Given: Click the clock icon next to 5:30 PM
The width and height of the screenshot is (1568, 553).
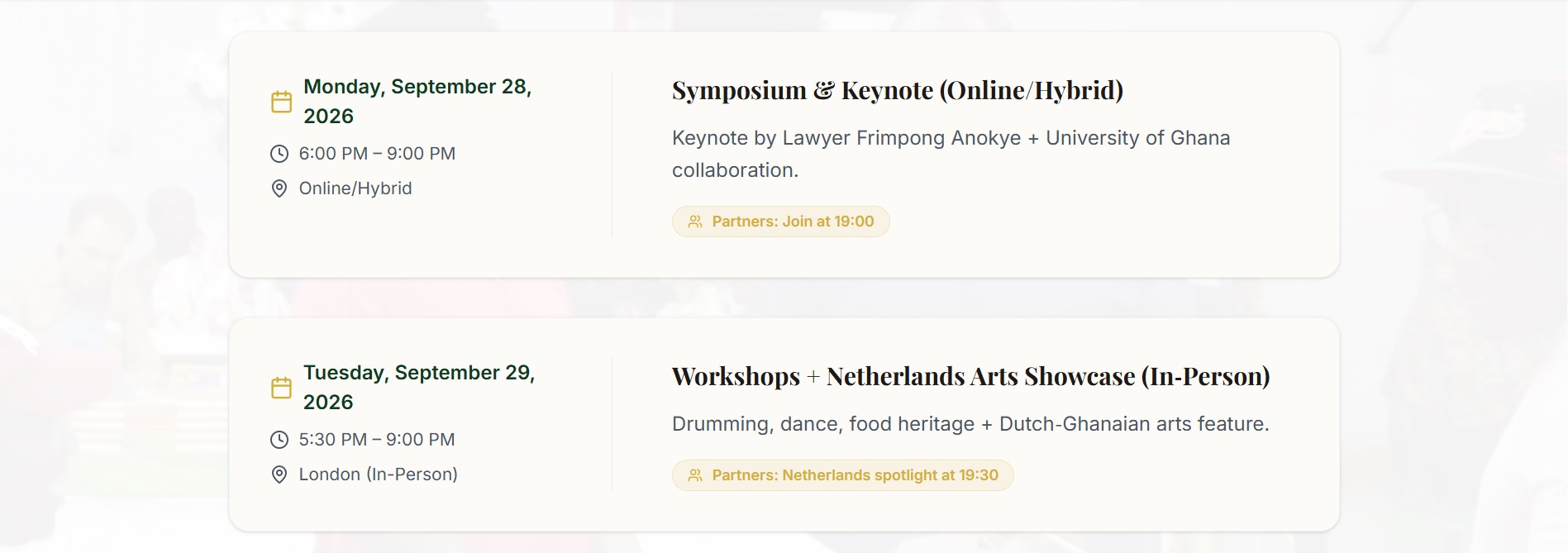Looking at the screenshot, I should click(279, 440).
